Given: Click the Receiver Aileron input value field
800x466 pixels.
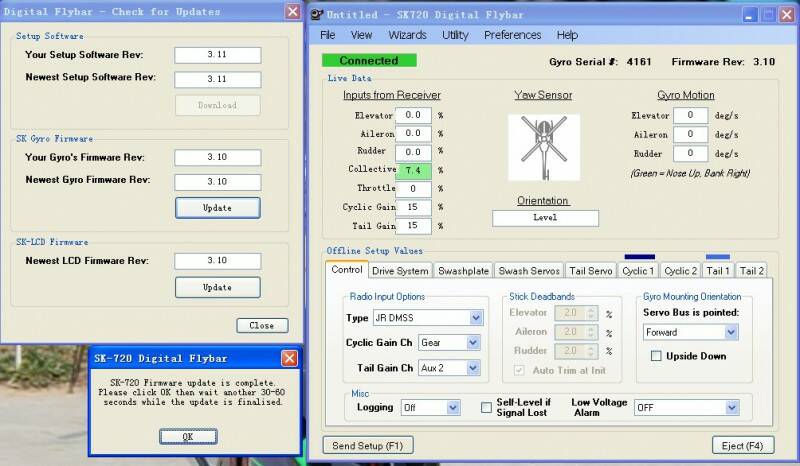Looking at the screenshot, I should [x=413, y=134].
